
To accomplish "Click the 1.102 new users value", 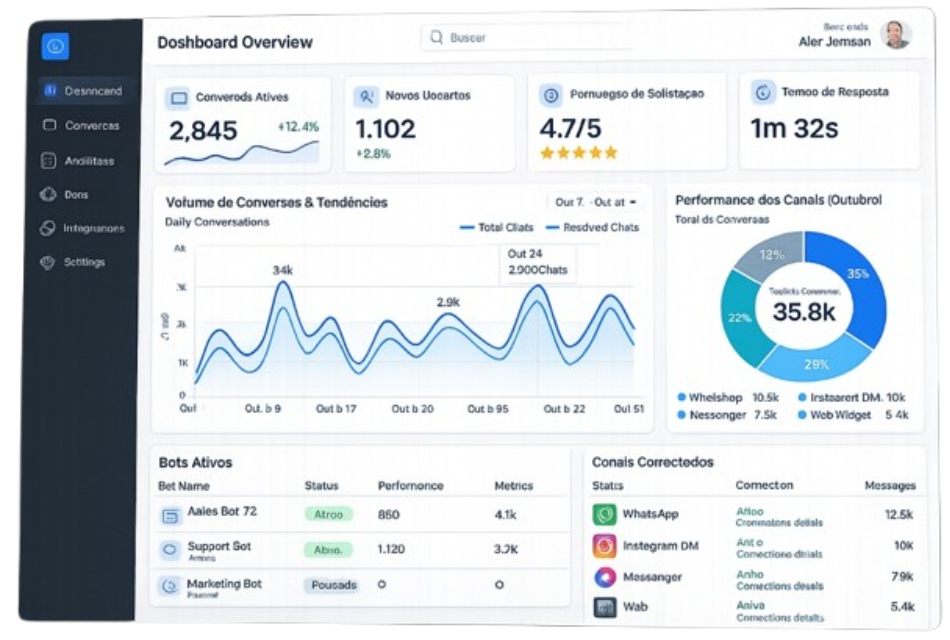I will coord(385,129).
